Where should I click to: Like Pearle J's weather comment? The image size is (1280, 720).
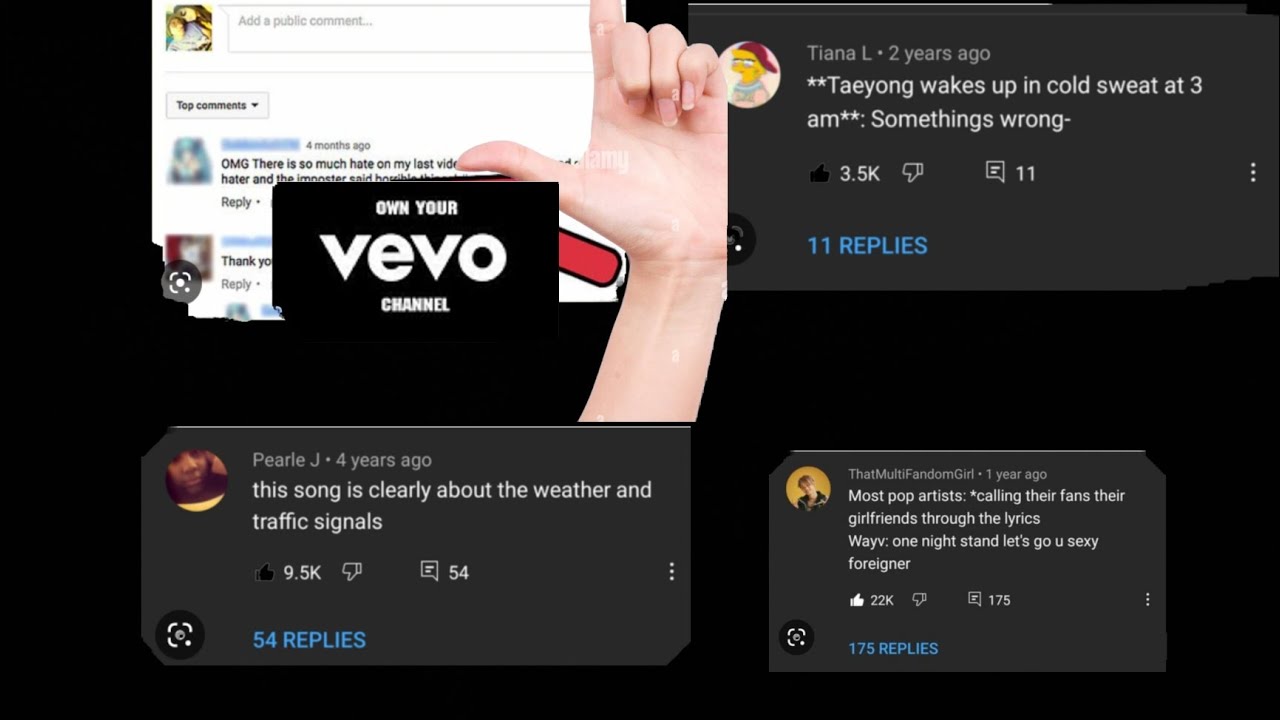tap(265, 572)
